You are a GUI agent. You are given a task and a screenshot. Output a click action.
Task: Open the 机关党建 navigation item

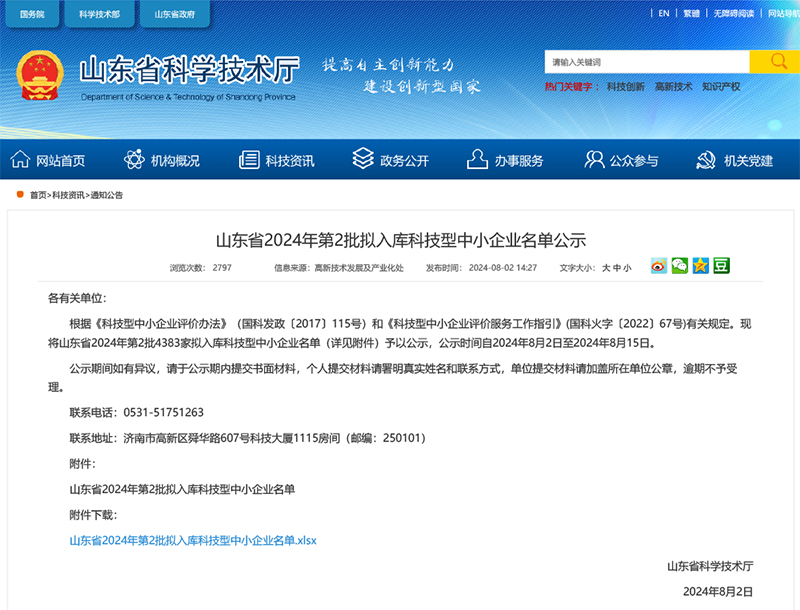[735, 161]
